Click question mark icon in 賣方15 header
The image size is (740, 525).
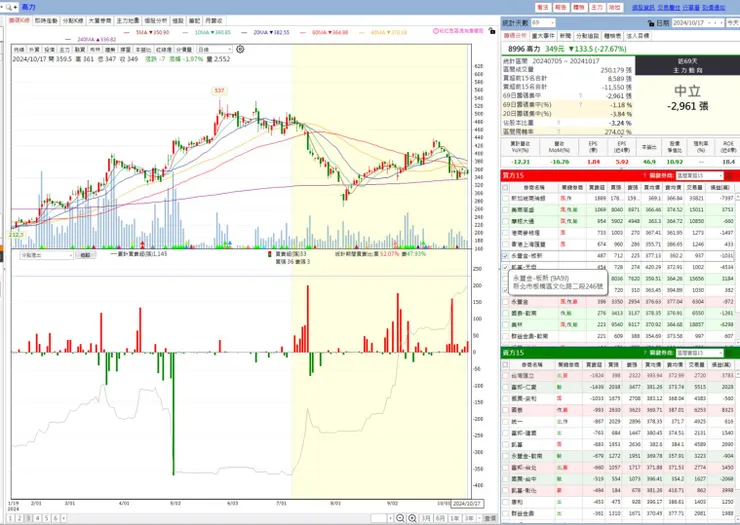click(x=645, y=353)
